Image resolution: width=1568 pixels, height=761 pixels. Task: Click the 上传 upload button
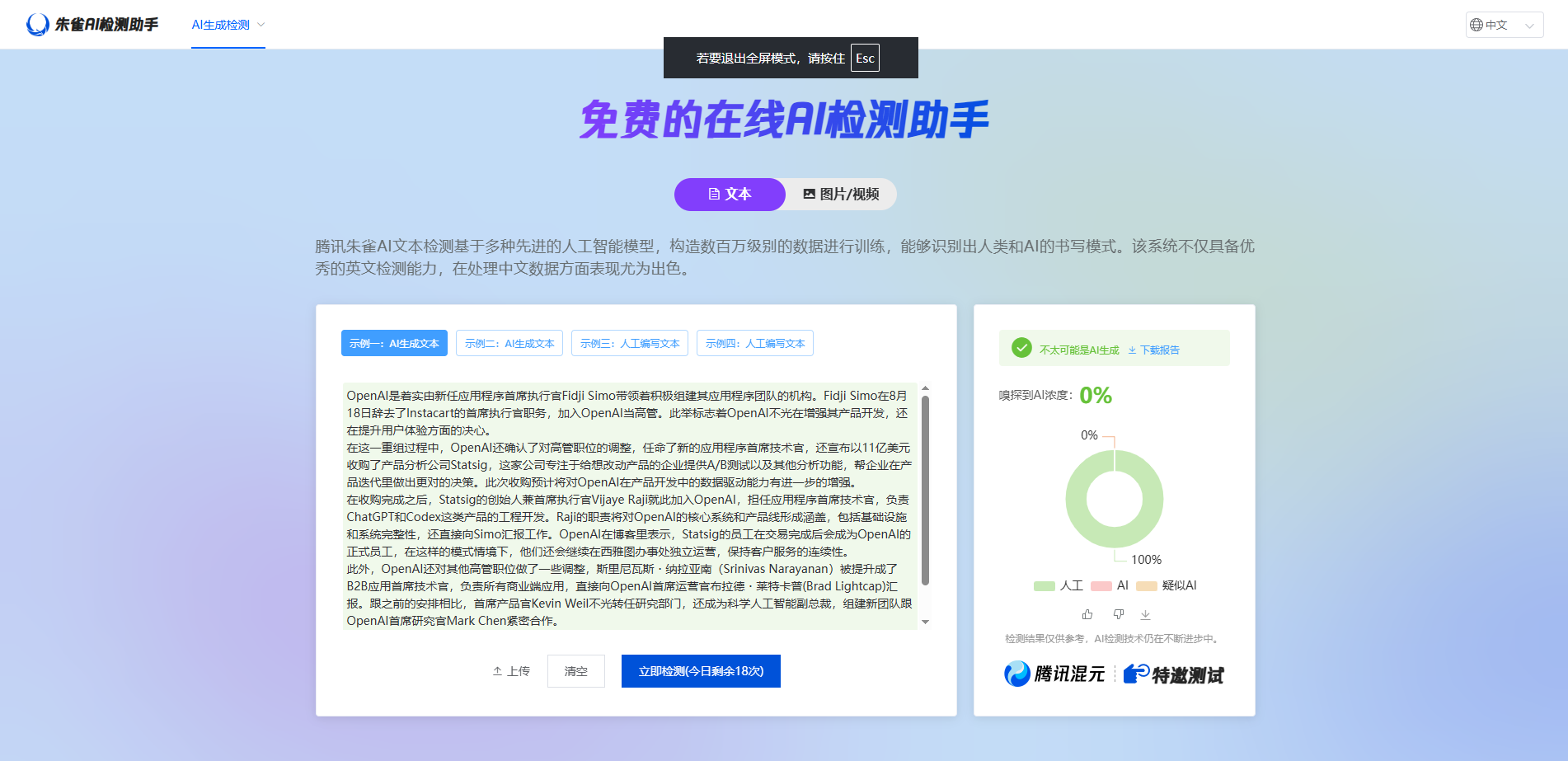(511, 671)
